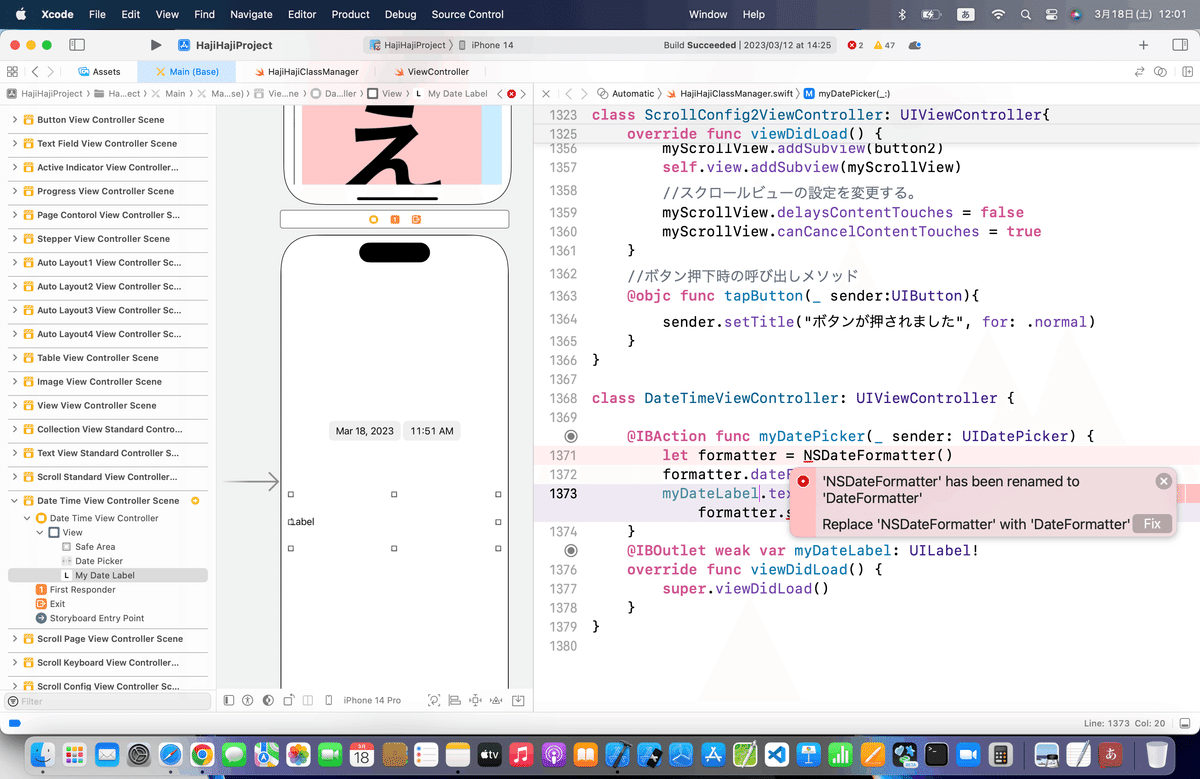Click the IBOutlet connection circle
This screenshot has height=779, width=1200.
[570, 550]
